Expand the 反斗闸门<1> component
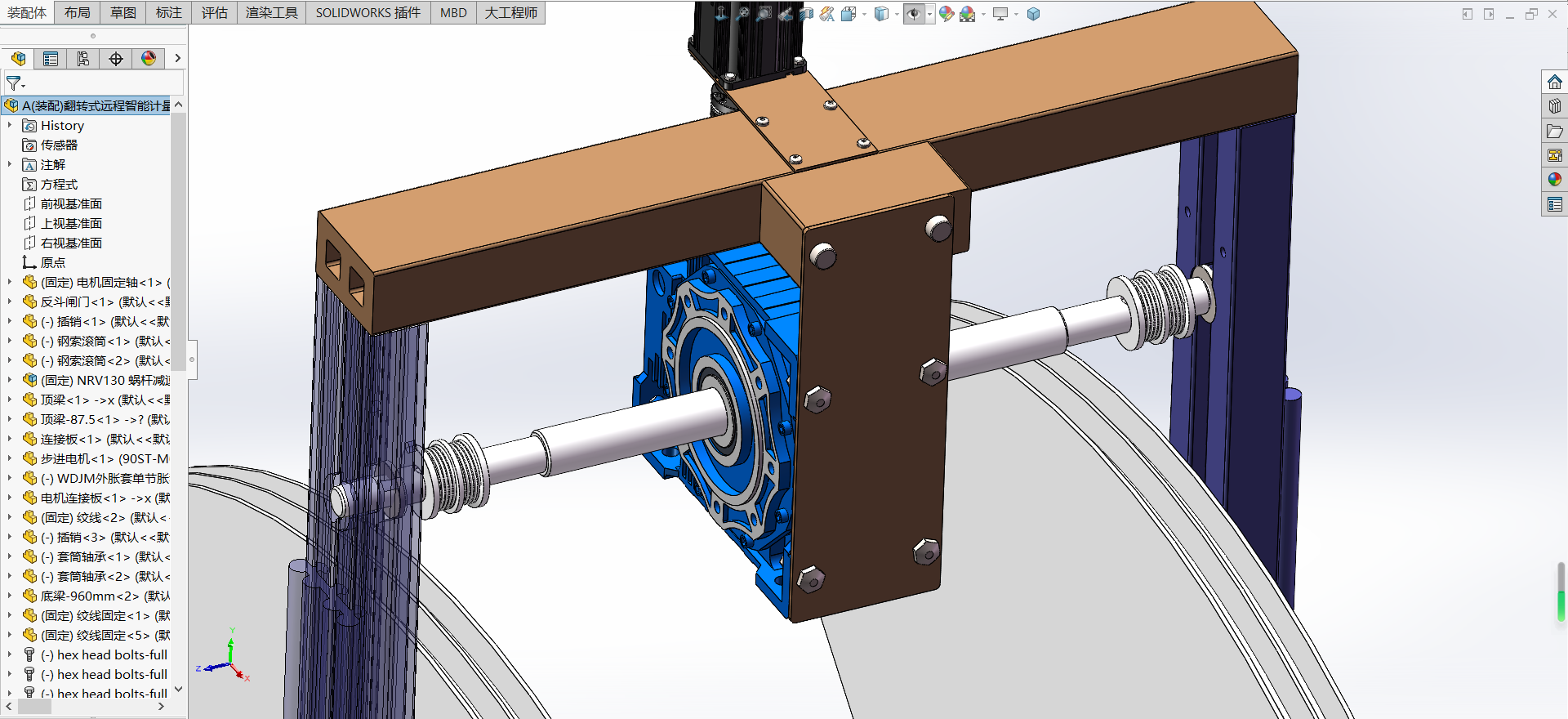Viewport: 1568px width, 719px height. pyautogui.click(x=10, y=301)
